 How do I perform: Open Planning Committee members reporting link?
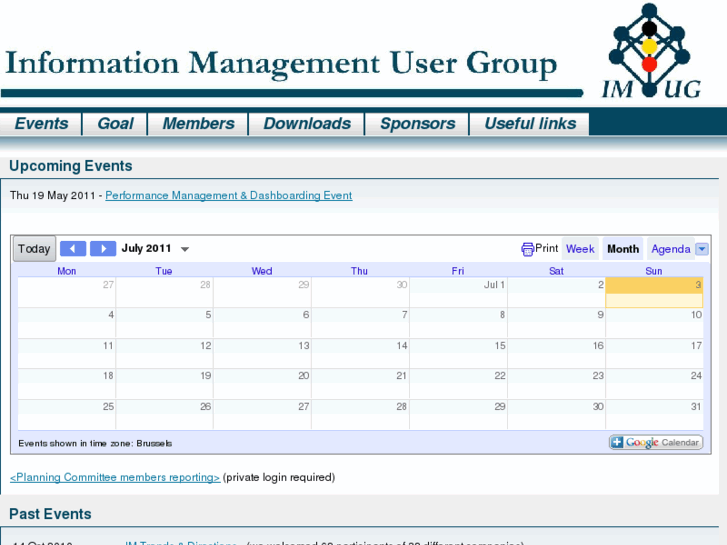click(x=115, y=478)
